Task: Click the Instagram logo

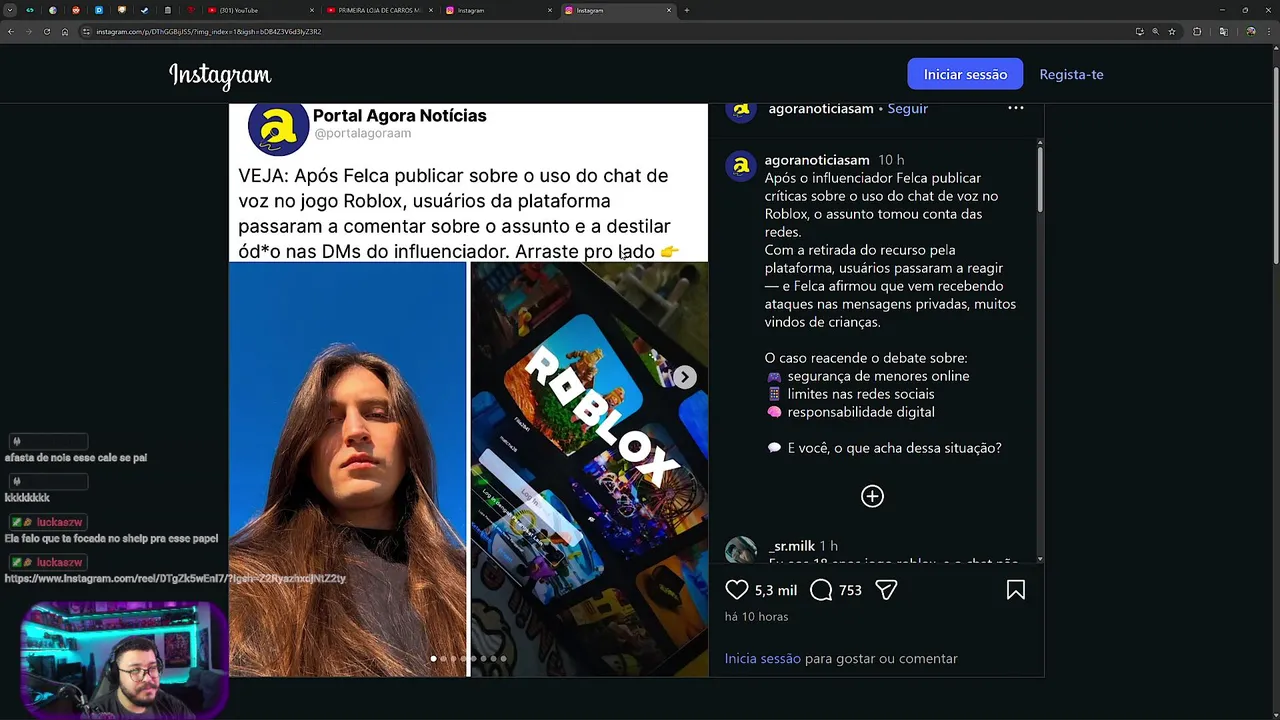Action: pyautogui.click(x=220, y=75)
